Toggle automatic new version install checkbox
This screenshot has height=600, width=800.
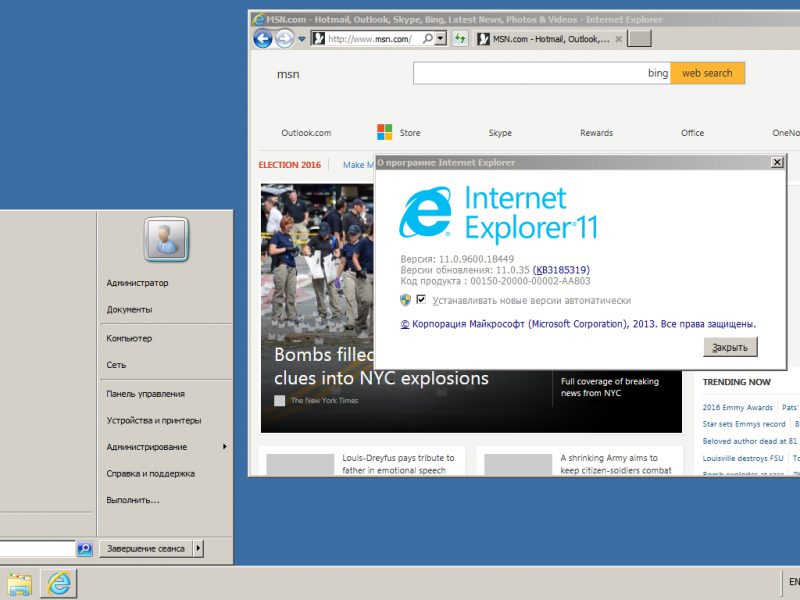(x=421, y=299)
